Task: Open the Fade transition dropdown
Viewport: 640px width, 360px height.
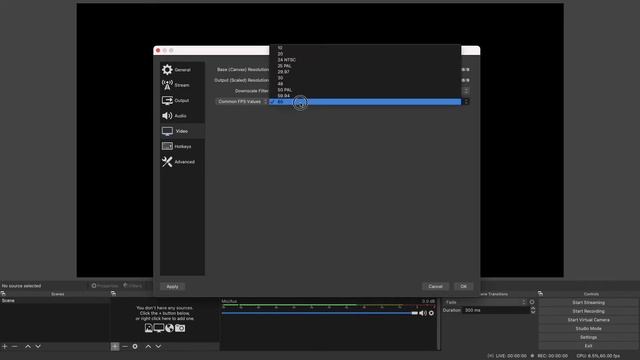Action: (x=485, y=302)
